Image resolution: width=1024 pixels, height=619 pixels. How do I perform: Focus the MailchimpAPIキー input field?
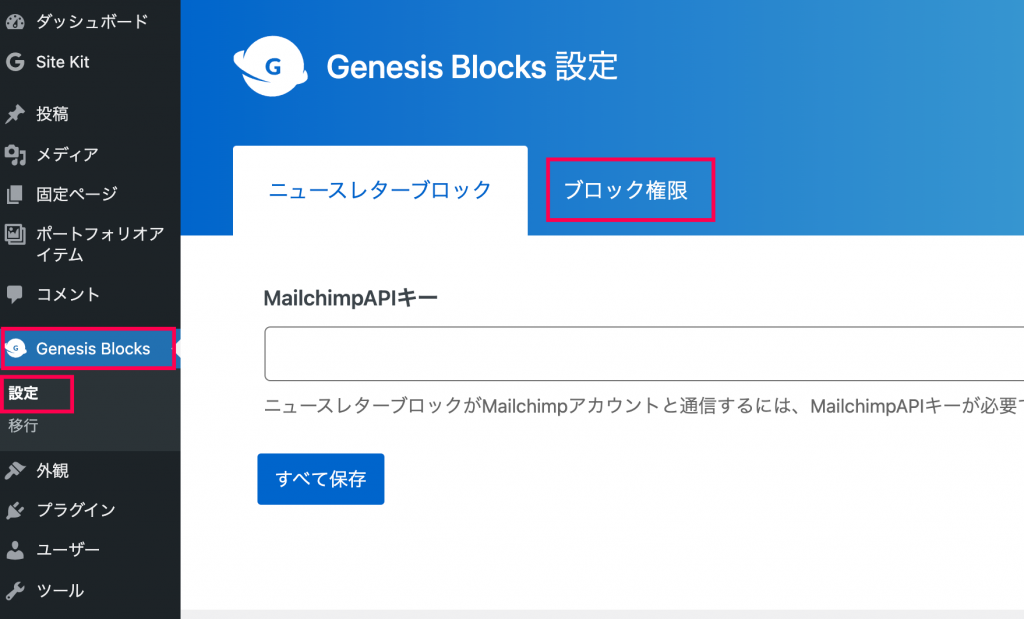tap(644, 353)
